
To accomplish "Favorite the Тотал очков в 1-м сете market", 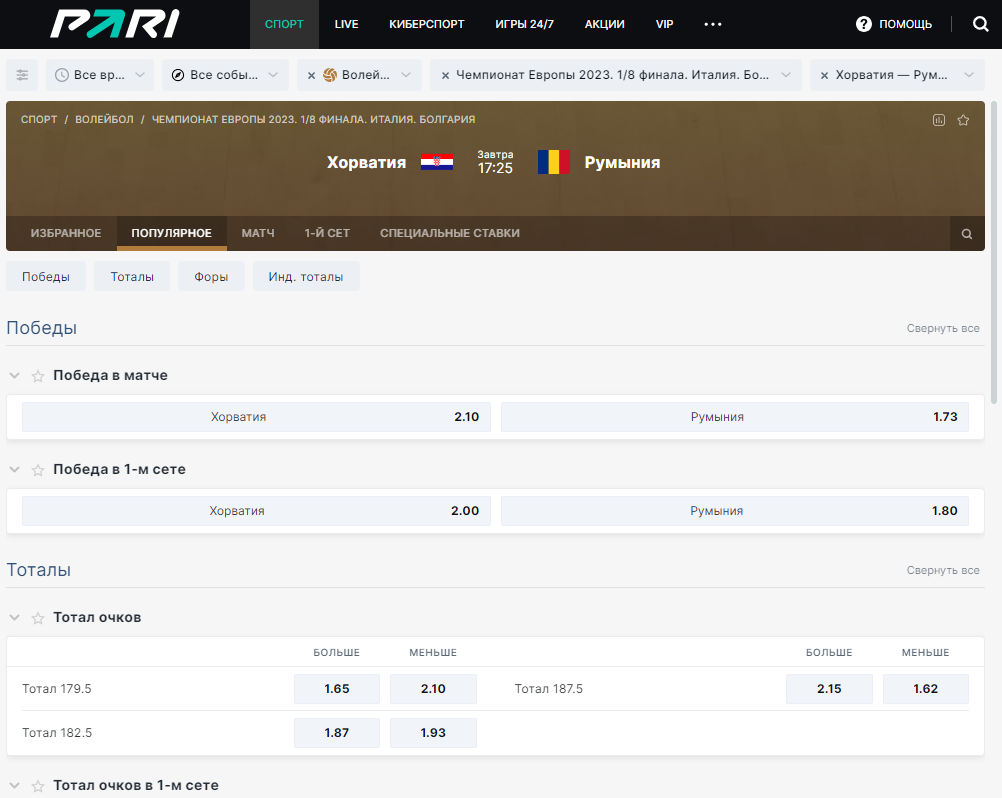I will click(x=38, y=786).
